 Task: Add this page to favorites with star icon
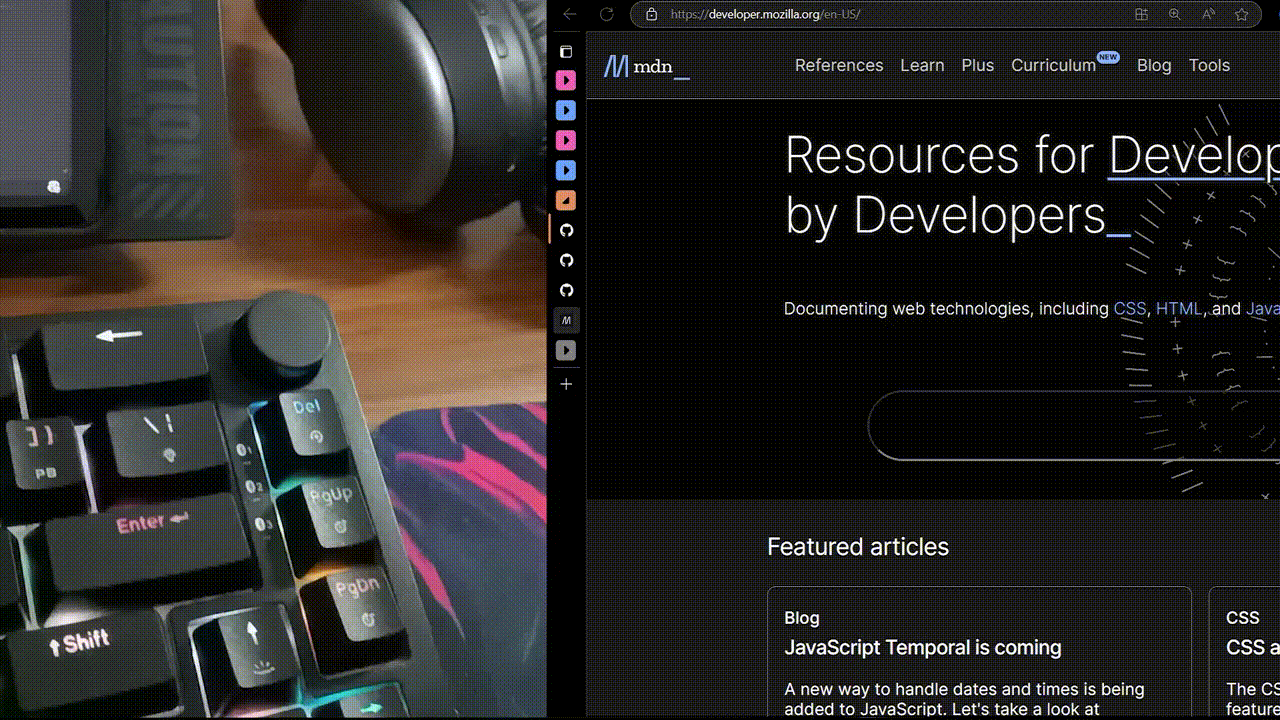point(1242,15)
